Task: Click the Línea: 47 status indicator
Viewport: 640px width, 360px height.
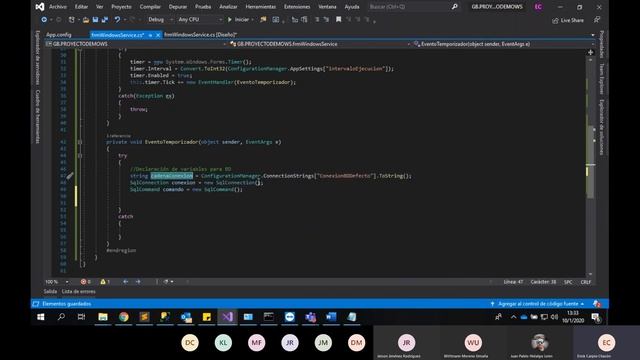Action: [x=513, y=282]
